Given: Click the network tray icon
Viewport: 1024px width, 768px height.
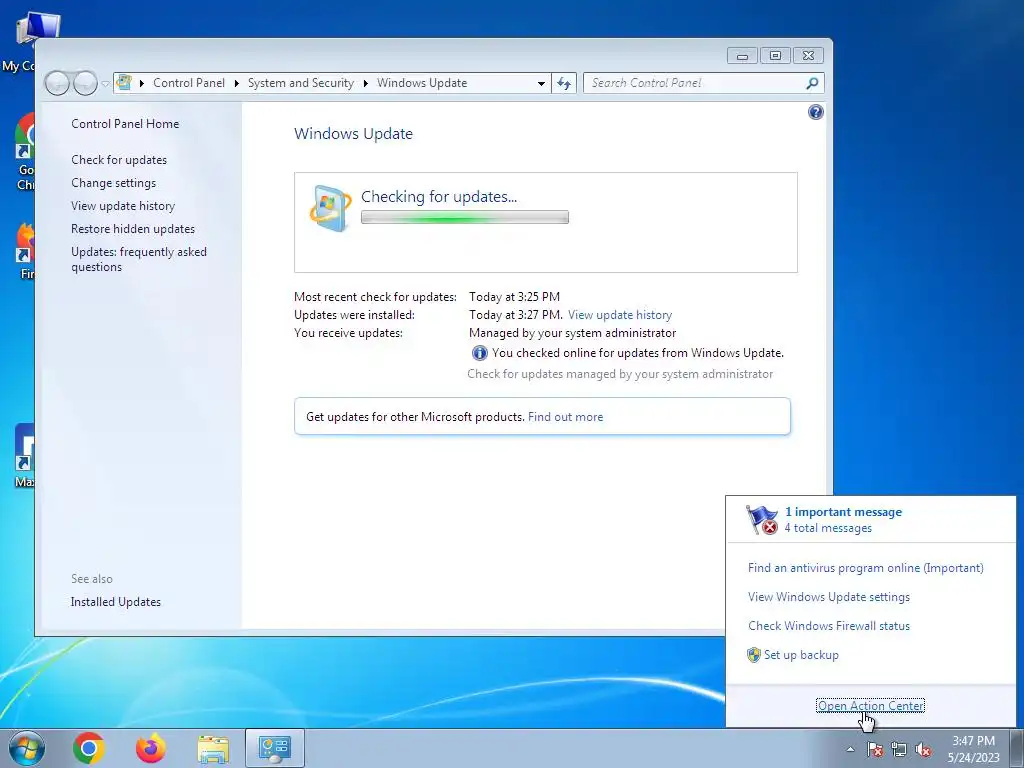Looking at the screenshot, I should pos(899,749).
